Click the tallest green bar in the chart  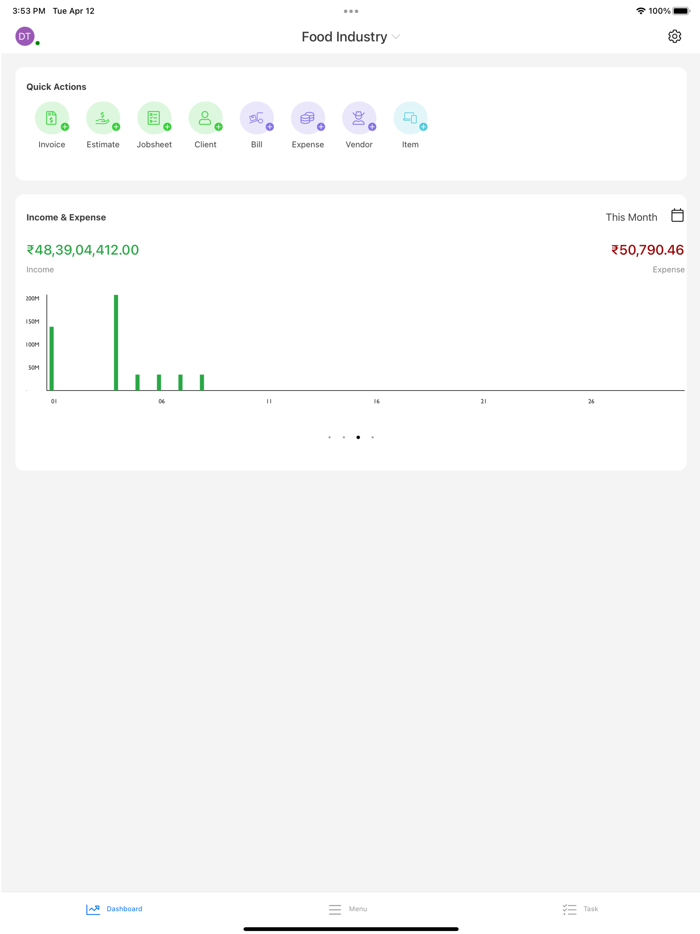116,340
